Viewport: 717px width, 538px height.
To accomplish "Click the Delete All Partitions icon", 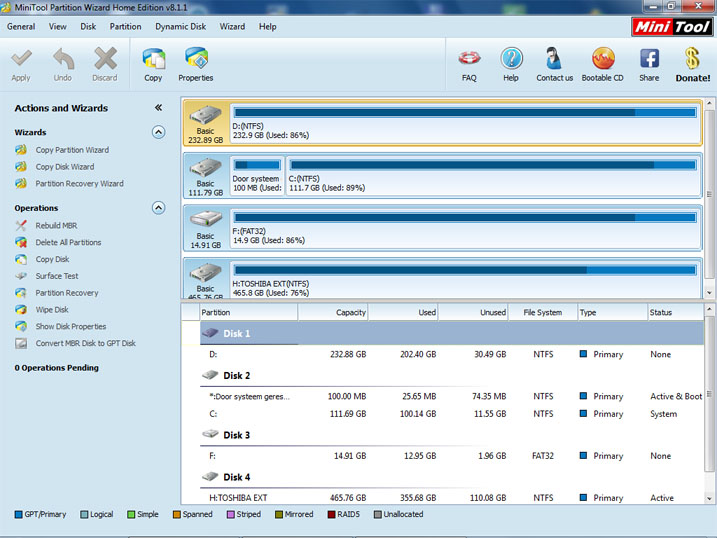I will click(21, 242).
